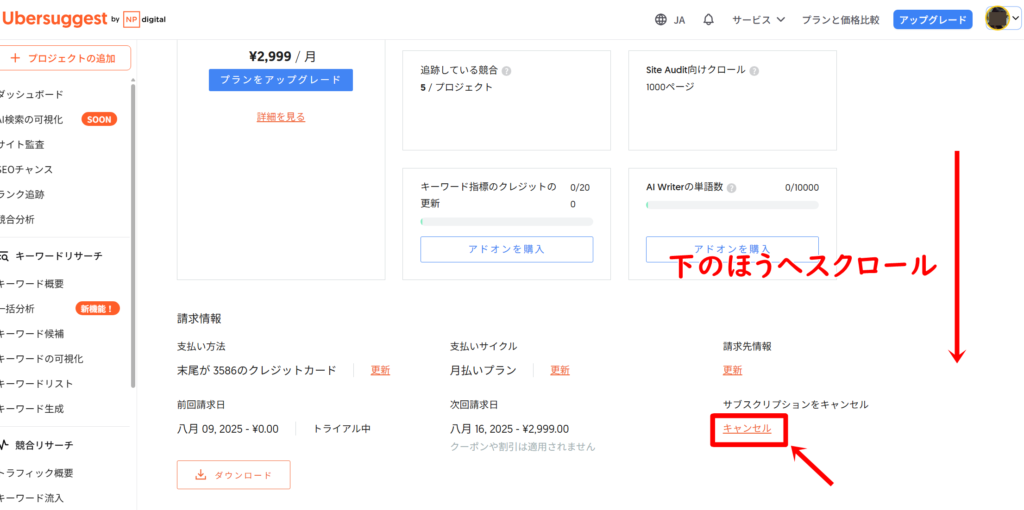
Task: Click the アップグレード button in header
Action: point(932,20)
